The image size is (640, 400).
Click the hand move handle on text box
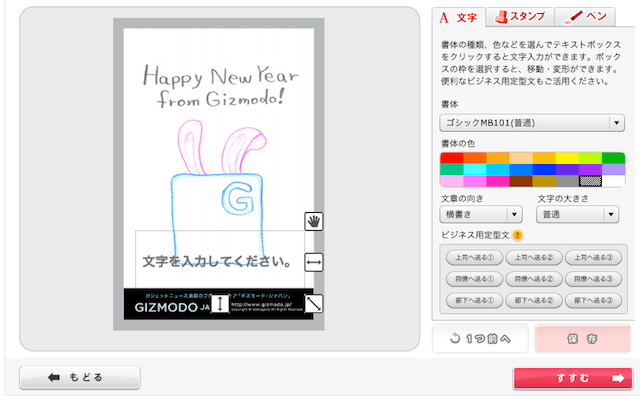click(313, 221)
